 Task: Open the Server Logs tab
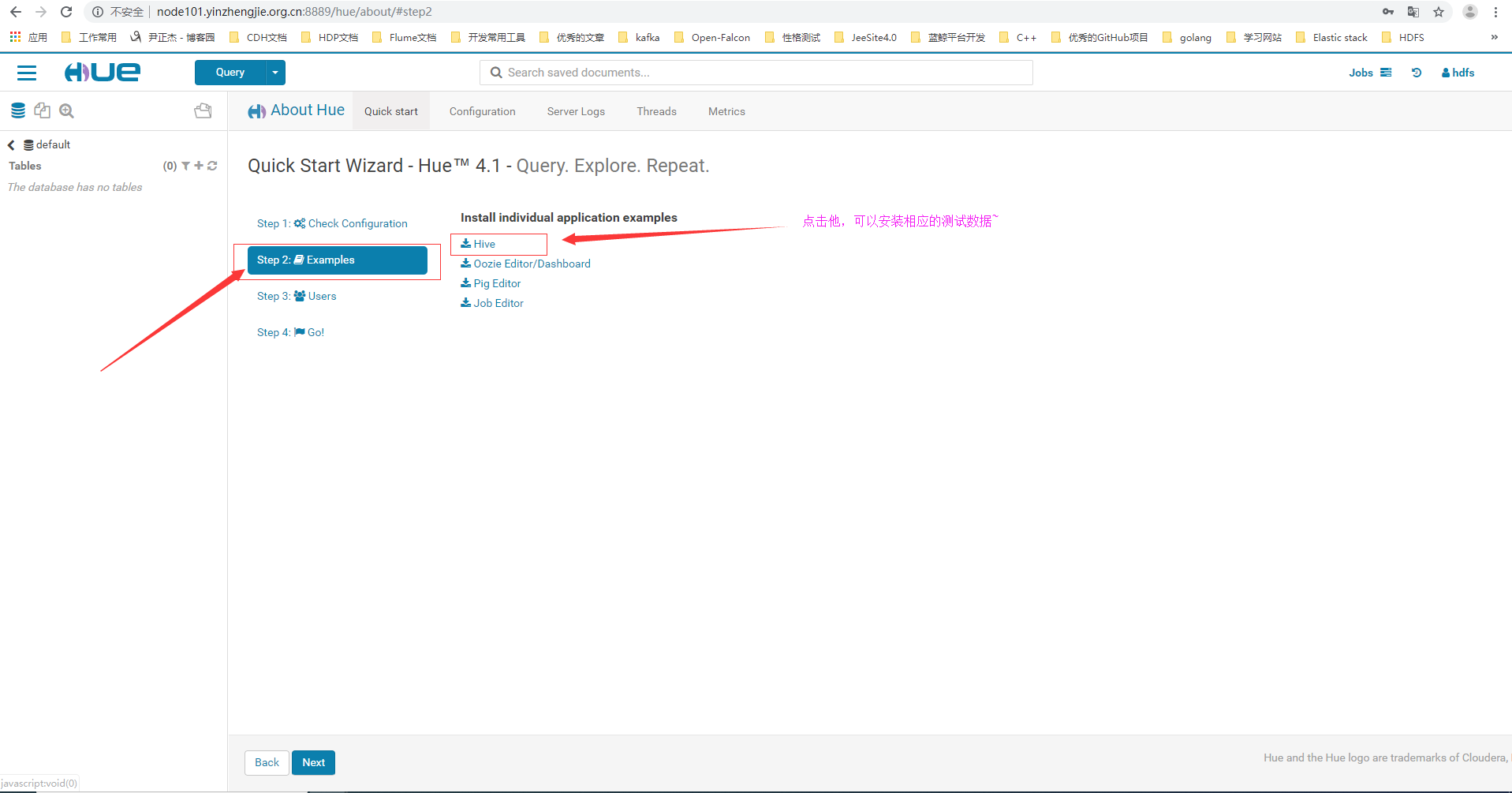pos(575,110)
